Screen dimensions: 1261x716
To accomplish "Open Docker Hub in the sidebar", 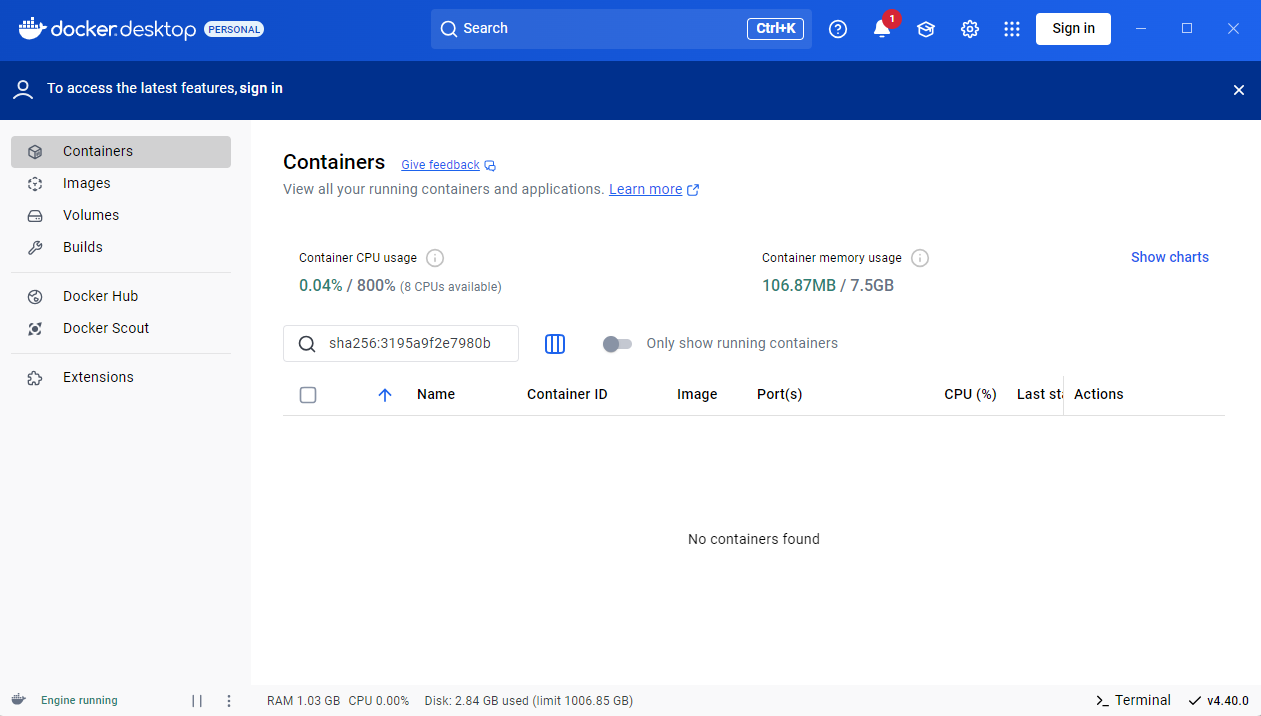I will pyautogui.click(x=121, y=297).
